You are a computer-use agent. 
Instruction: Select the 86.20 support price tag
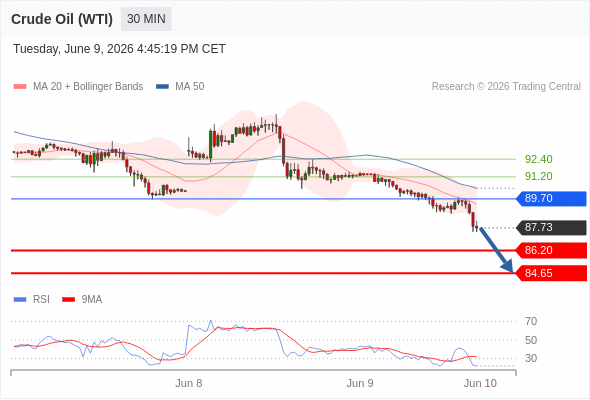click(551, 250)
